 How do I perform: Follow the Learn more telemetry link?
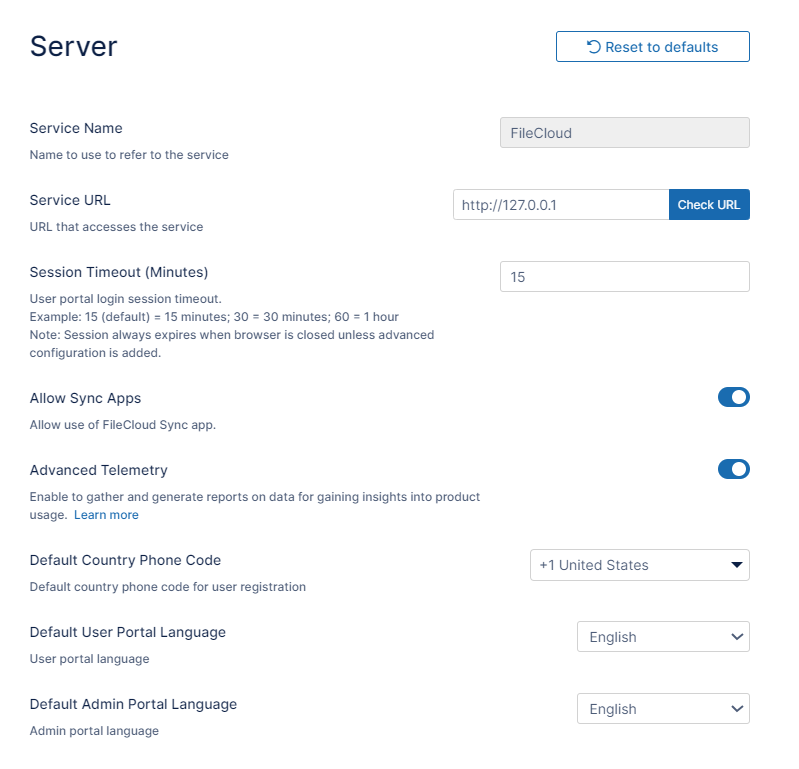[106, 515]
